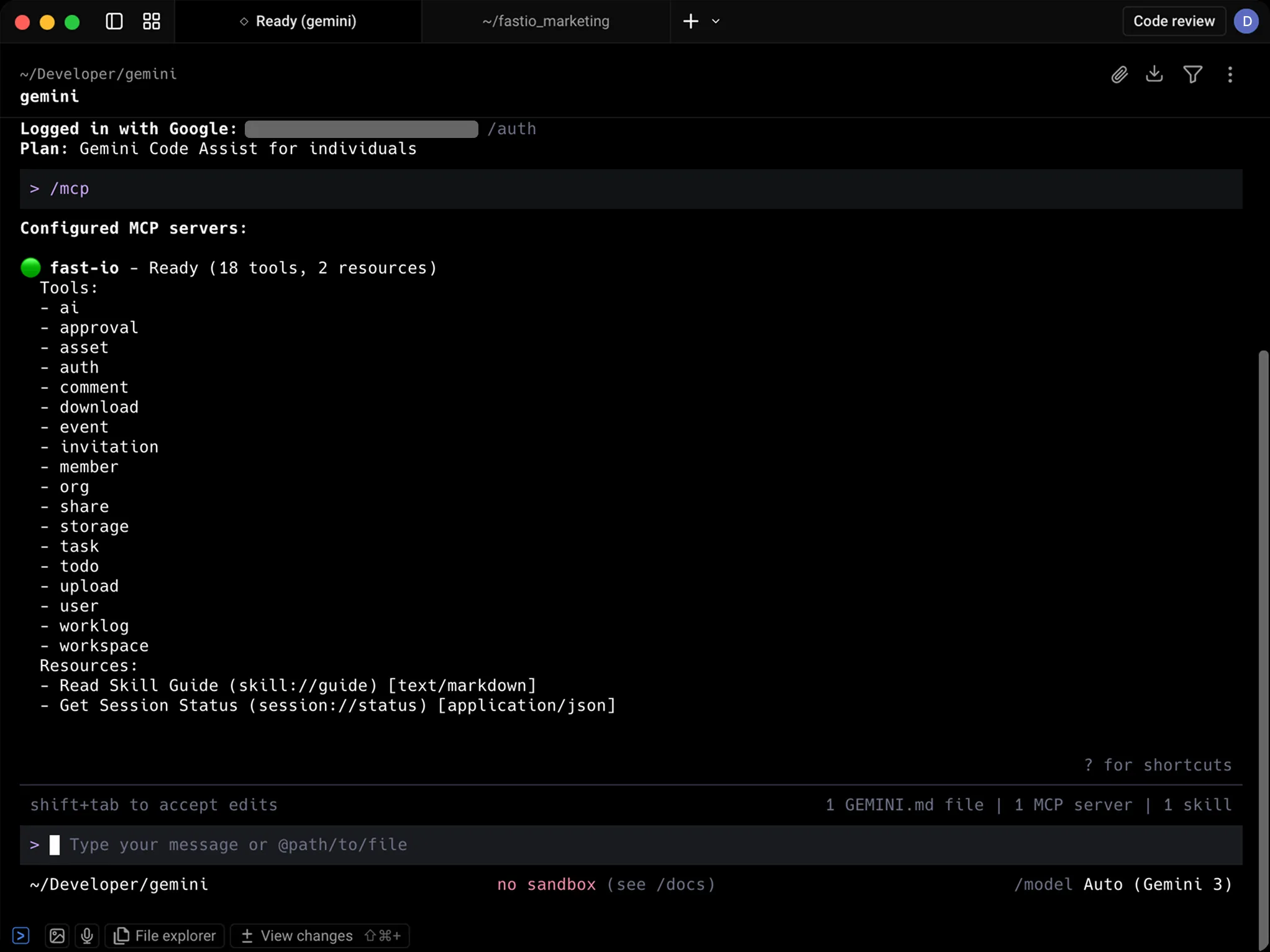Image resolution: width=1270 pixels, height=952 pixels.
Task: Switch to the ~/fastio_marketing tab
Action: click(x=546, y=21)
